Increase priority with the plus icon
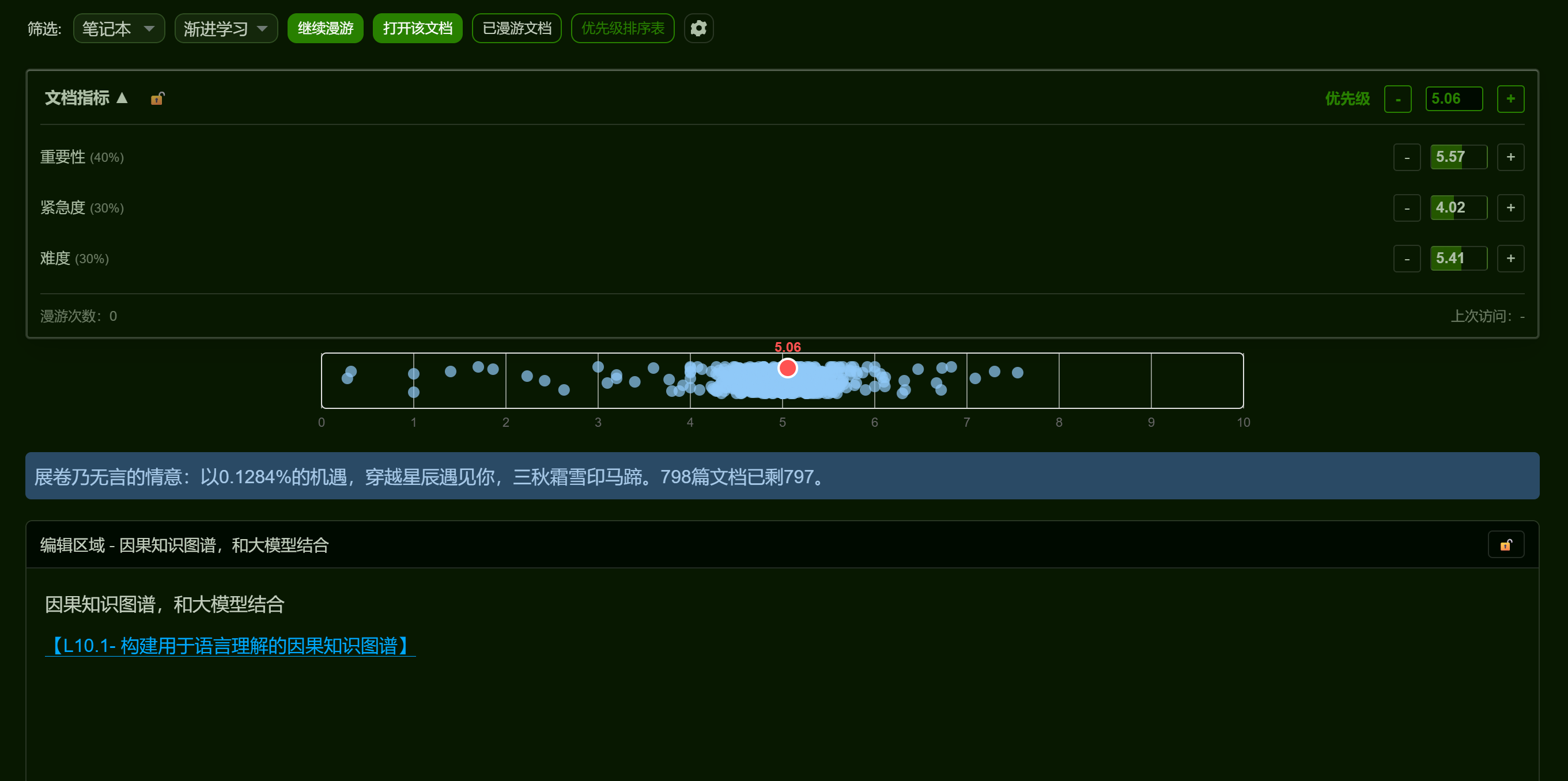The width and height of the screenshot is (1568, 781). click(x=1510, y=99)
